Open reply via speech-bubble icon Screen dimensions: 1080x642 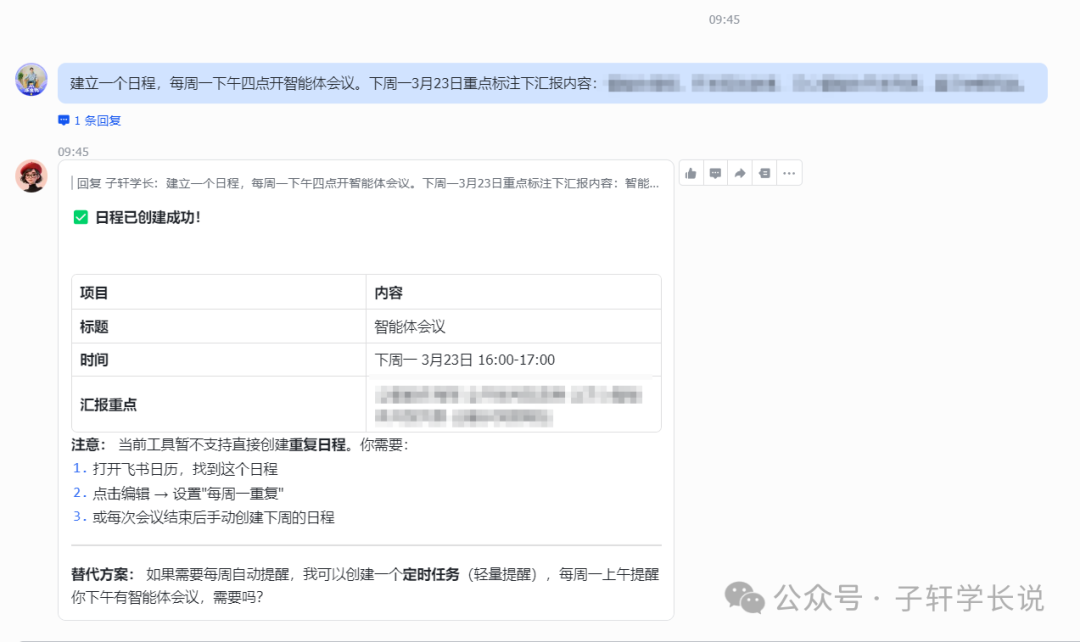pyautogui.click(x=716, y=174)
